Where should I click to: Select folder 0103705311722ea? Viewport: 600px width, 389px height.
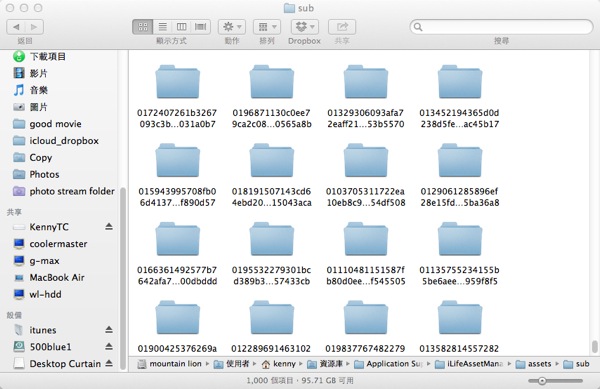click(366, 161)
